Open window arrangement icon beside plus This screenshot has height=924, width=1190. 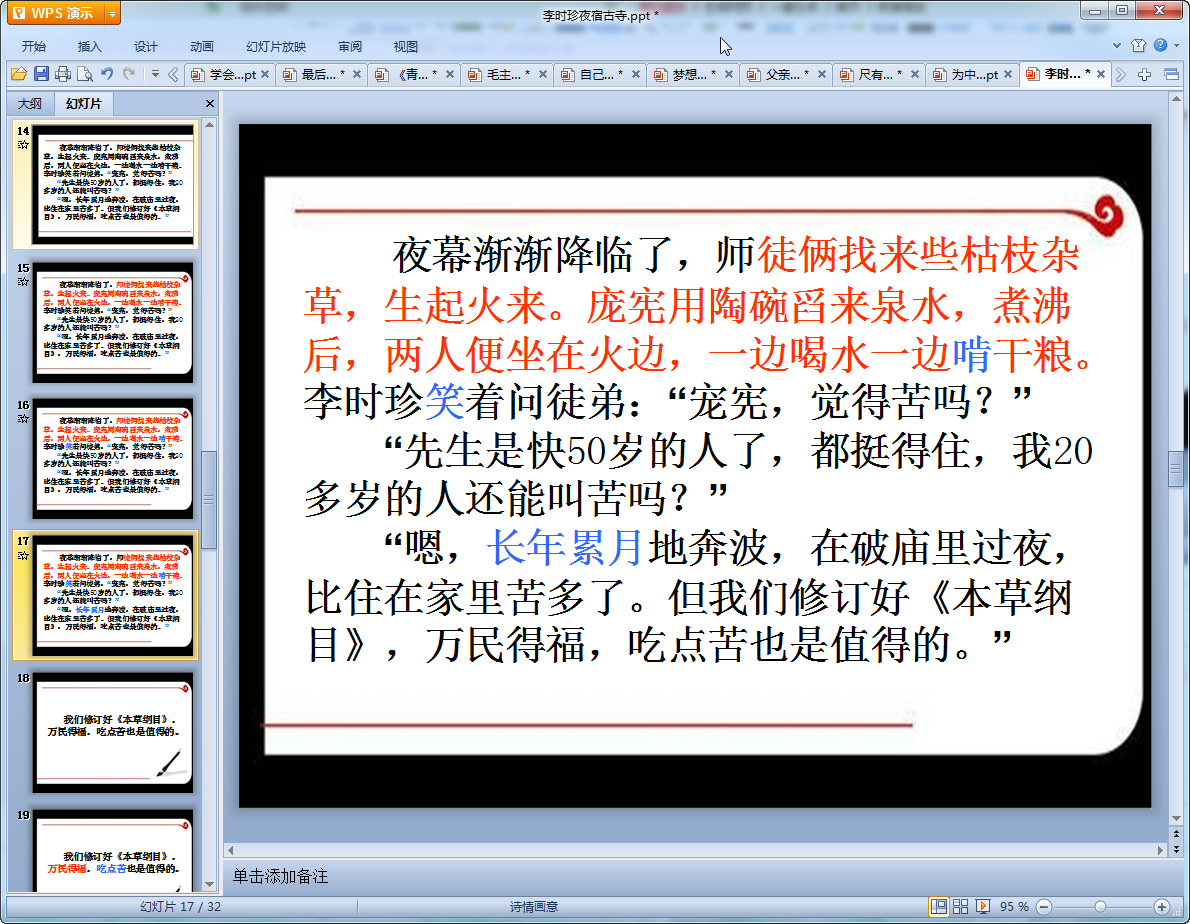(x=1171, y=74)
